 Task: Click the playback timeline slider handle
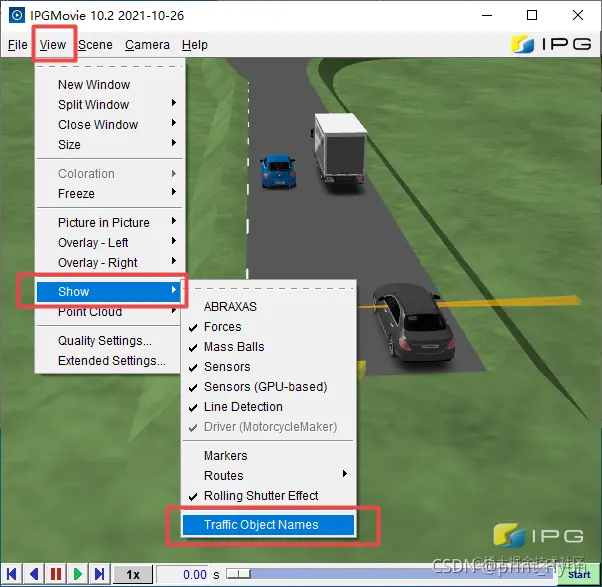click(x=238, y=574)
